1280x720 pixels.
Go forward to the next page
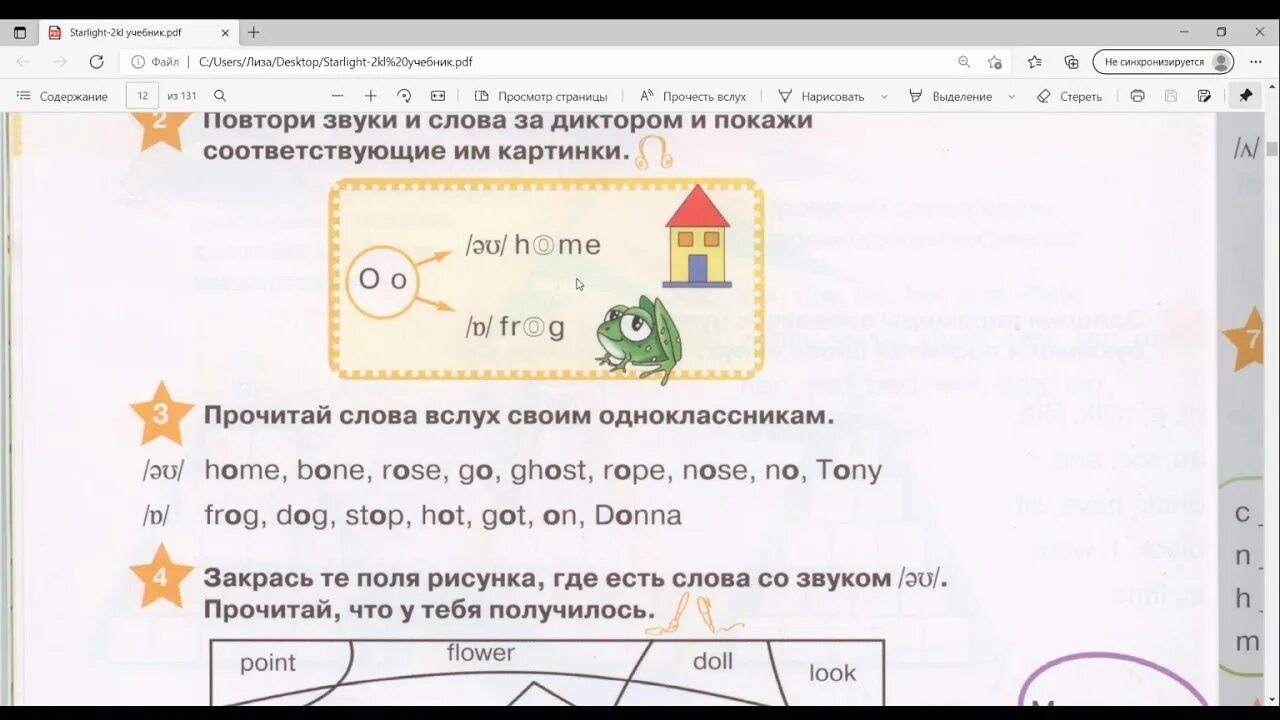pos(60,62)
